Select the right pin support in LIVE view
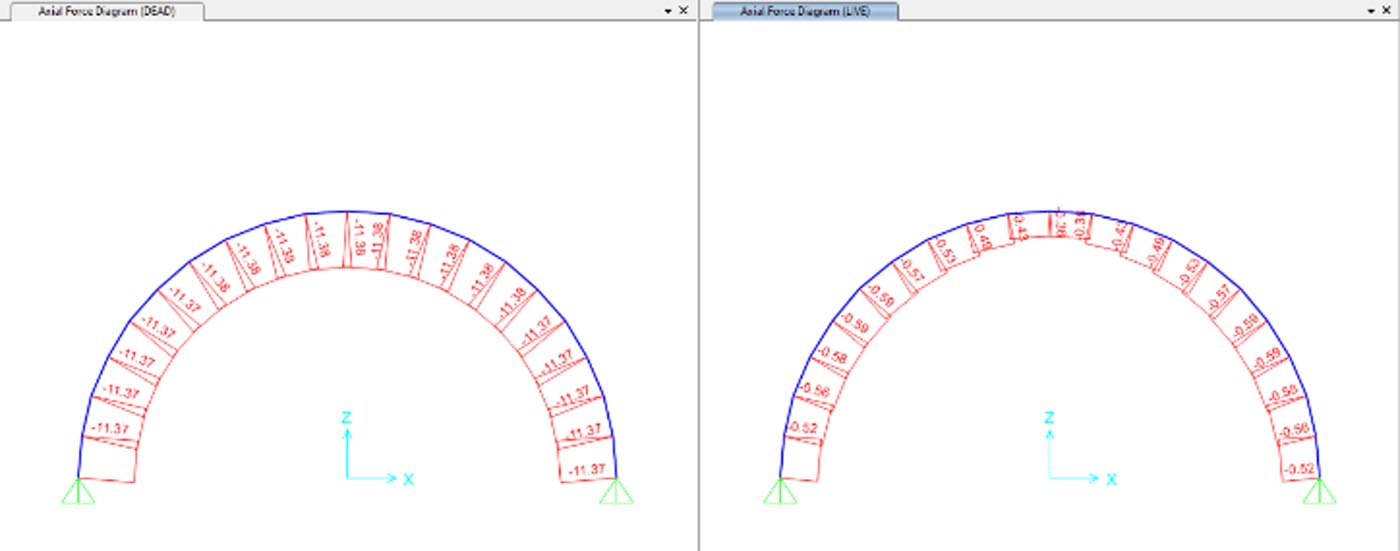 (x=1319, y=490)
